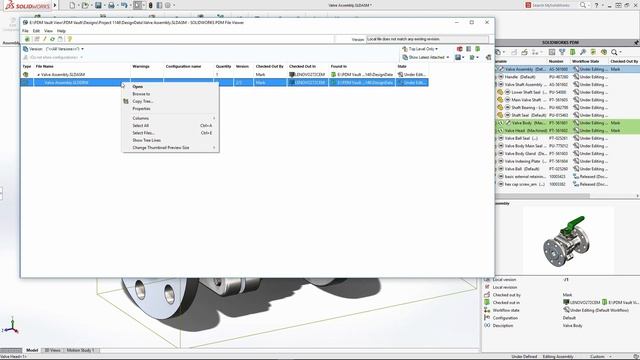Viewport: 640px width, 360px height.
Task: Open the View menu in PDM File Viewer
Action: [48, 31]
